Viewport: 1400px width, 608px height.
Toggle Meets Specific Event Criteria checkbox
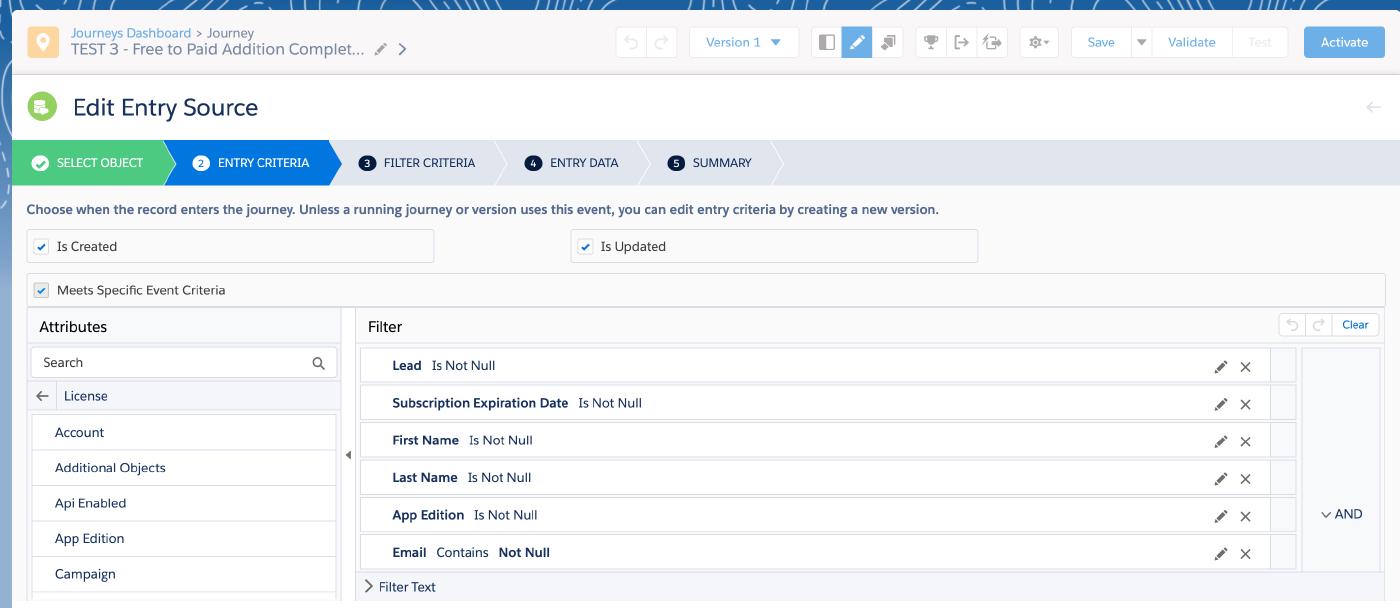42,291
